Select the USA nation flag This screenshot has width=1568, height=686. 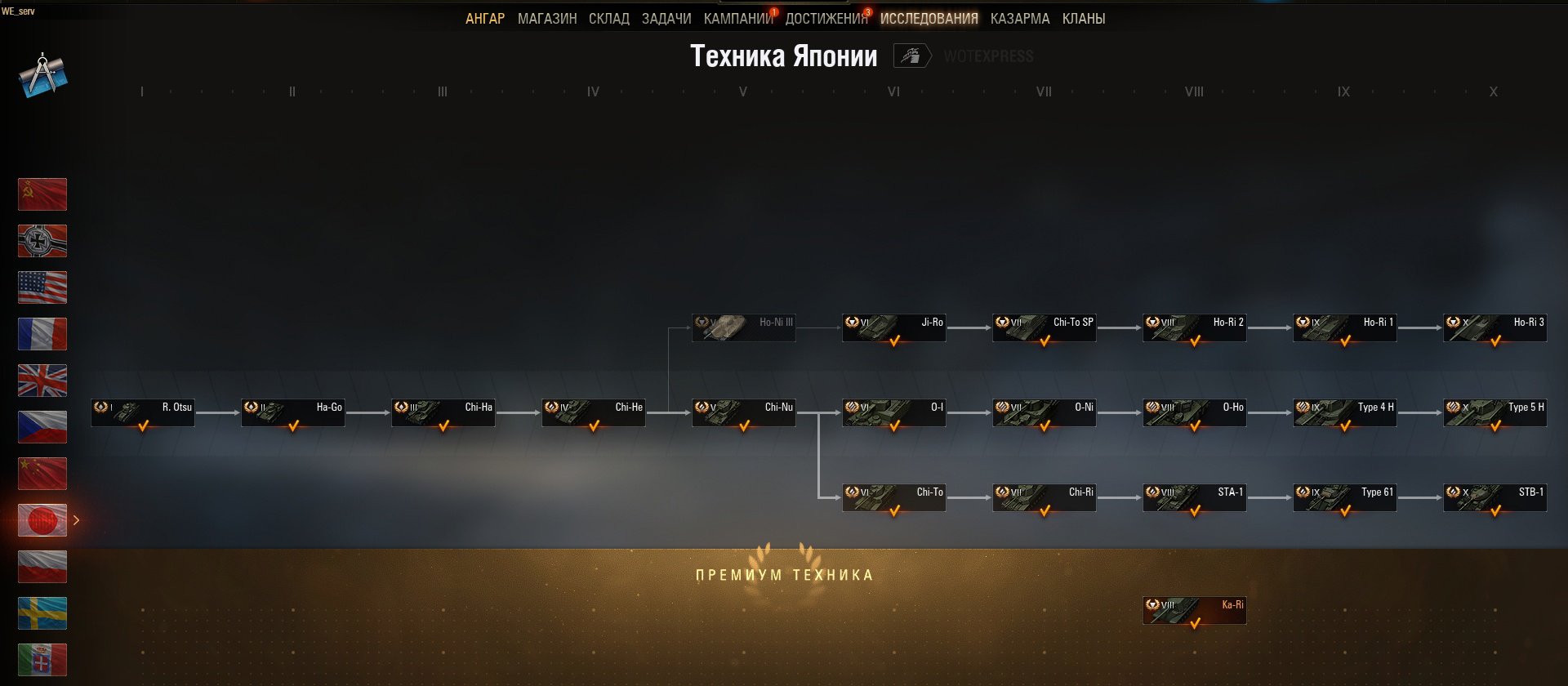42,287
